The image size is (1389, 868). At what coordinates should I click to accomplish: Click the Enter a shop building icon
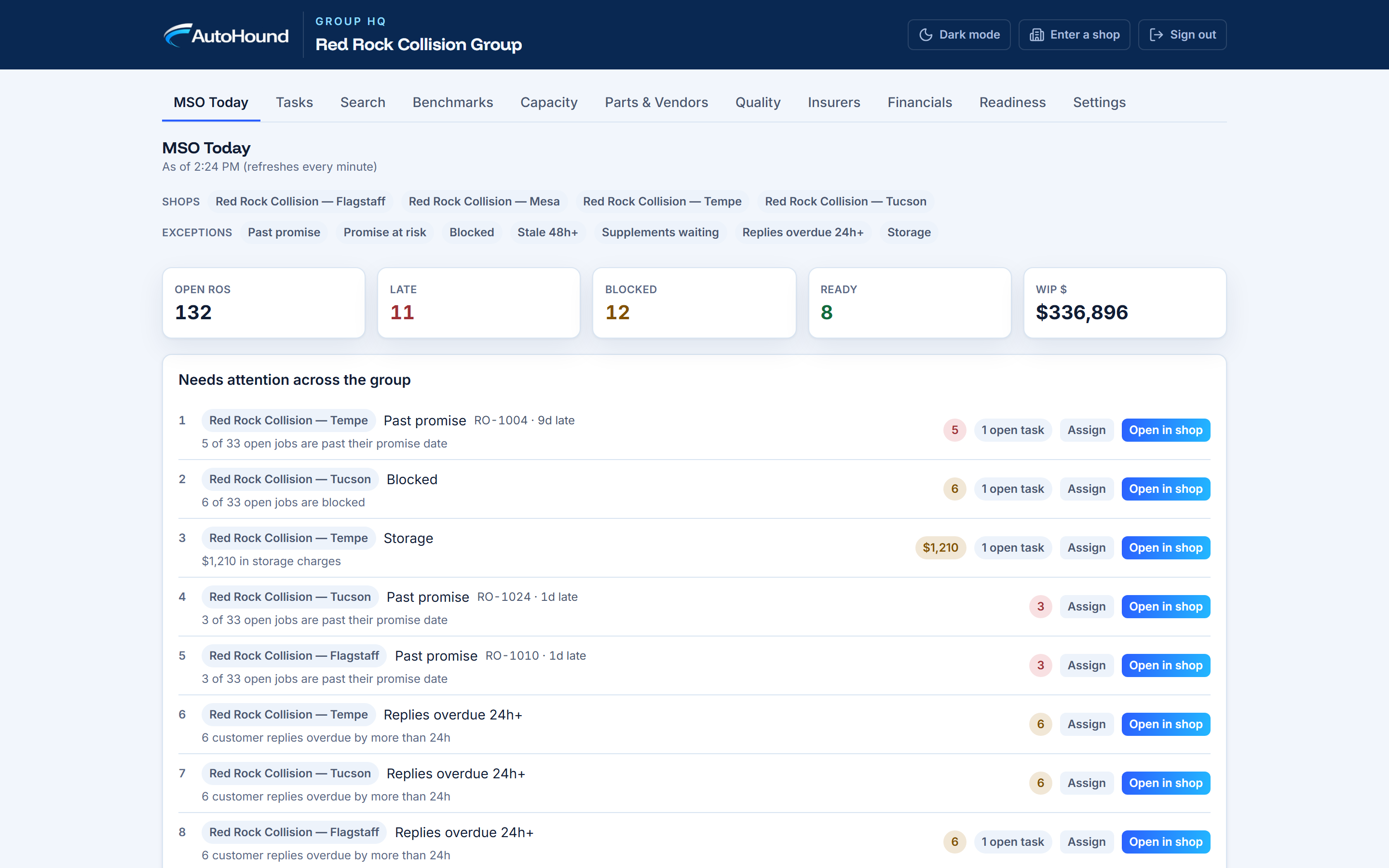1036,35
